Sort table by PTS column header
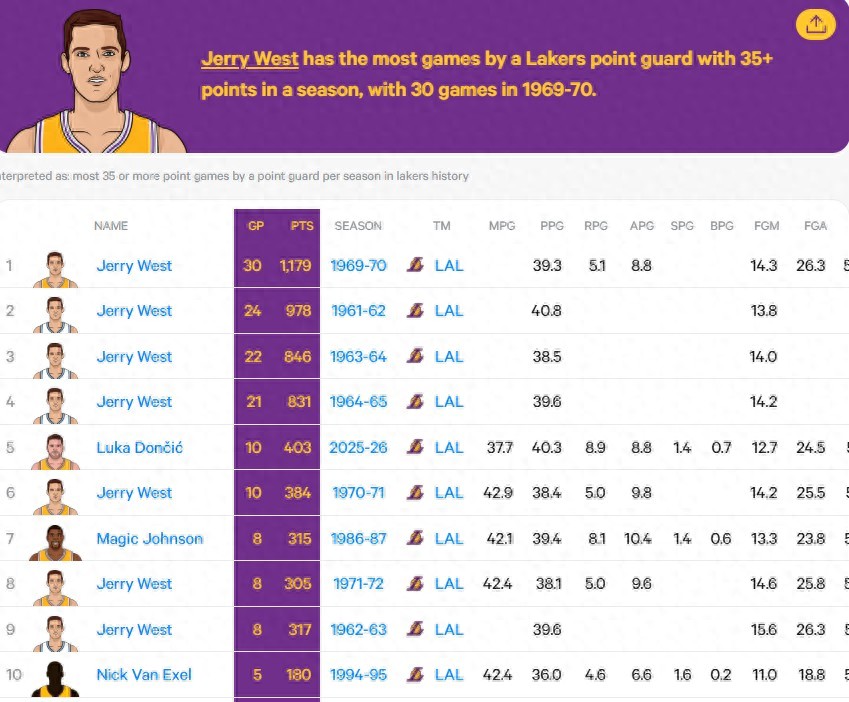The image size is (849, 702). pyautogui.click(x=302, y=226)
